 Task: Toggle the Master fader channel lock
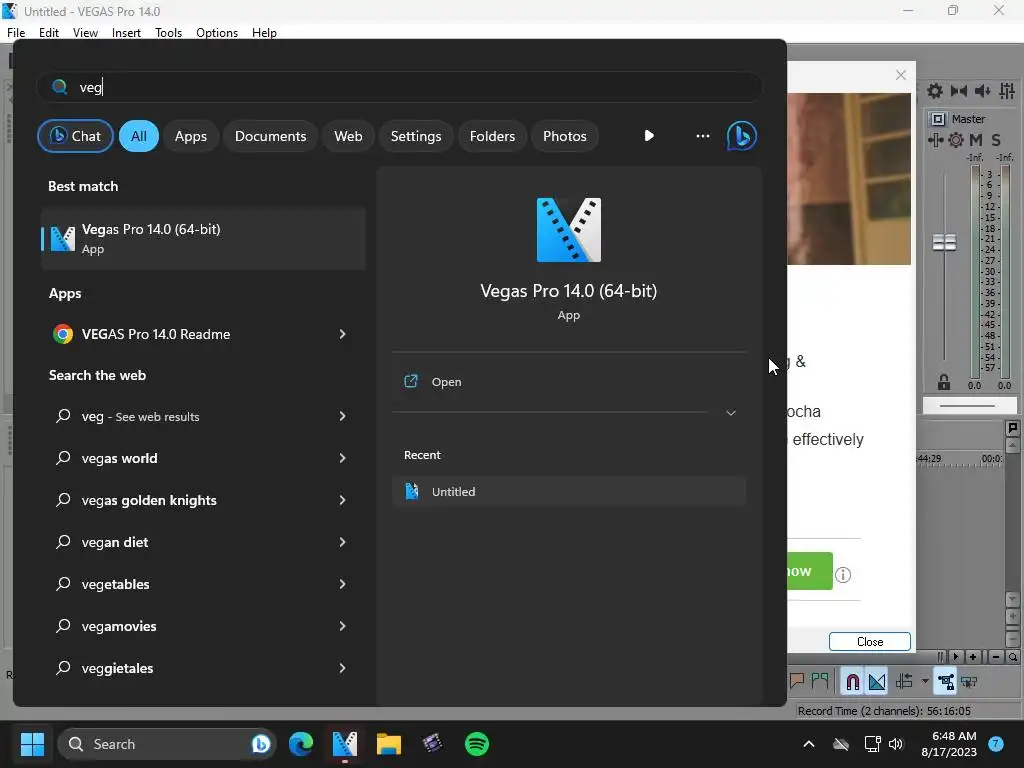pos(944,382)
